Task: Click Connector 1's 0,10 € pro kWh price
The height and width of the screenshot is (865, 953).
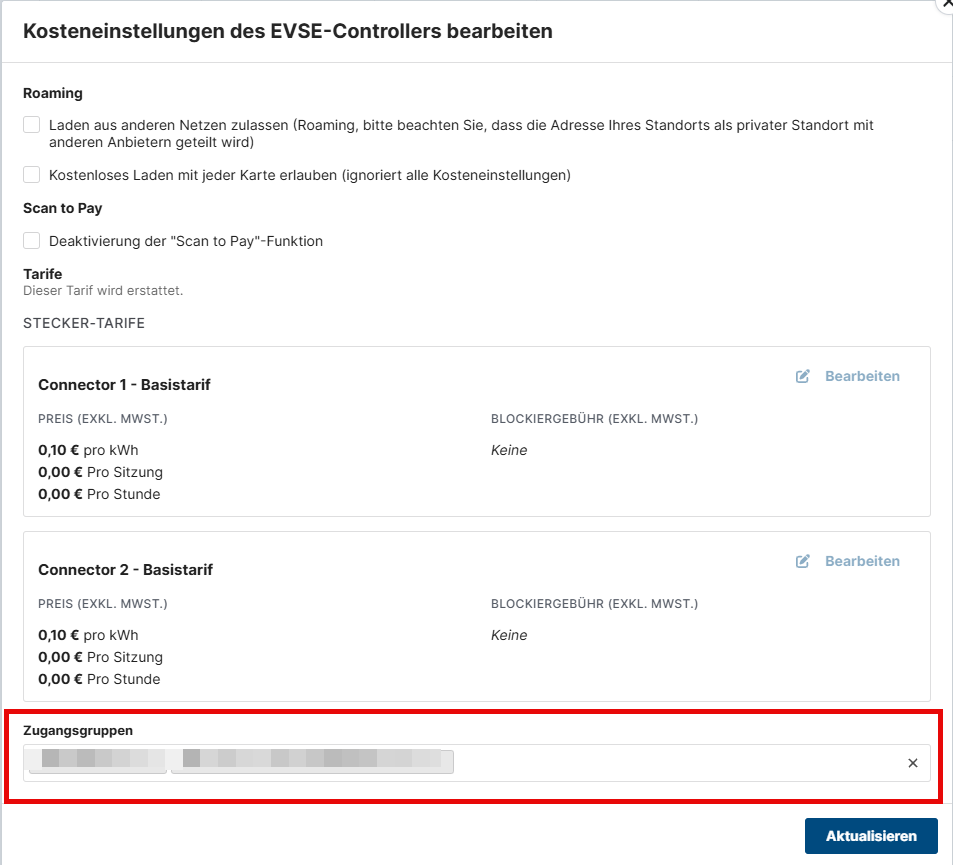Action: click(88, 450)
